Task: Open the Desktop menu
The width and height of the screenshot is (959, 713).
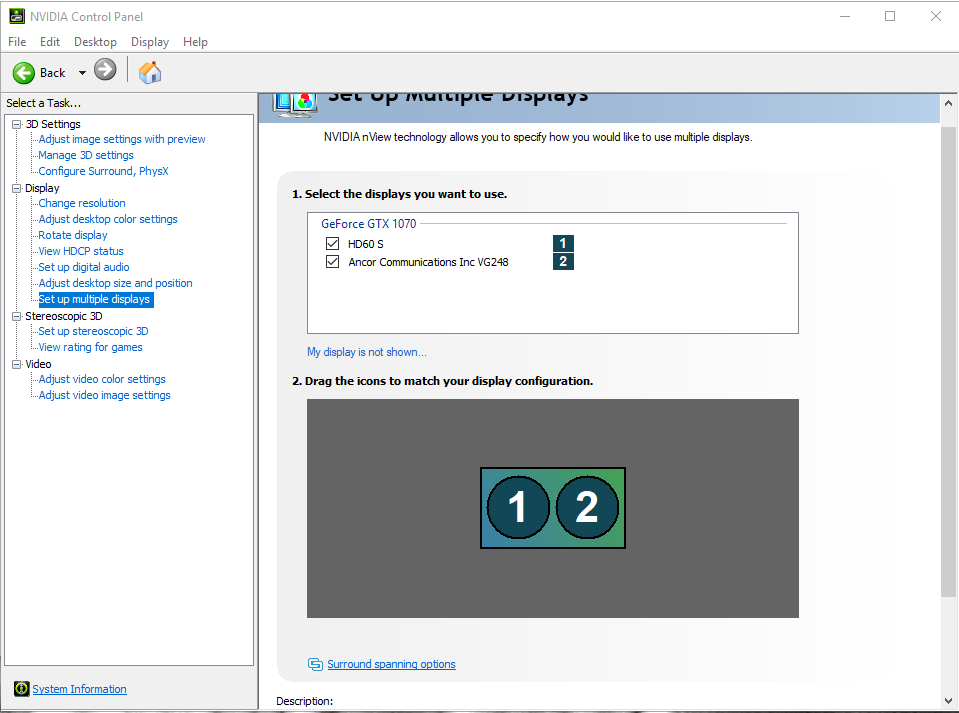Action: tap(95, 42)
